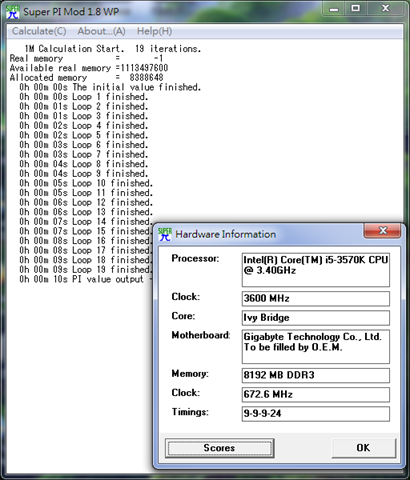Click the 'Loop 9 finished' line
410x480 pixels.
83,174
